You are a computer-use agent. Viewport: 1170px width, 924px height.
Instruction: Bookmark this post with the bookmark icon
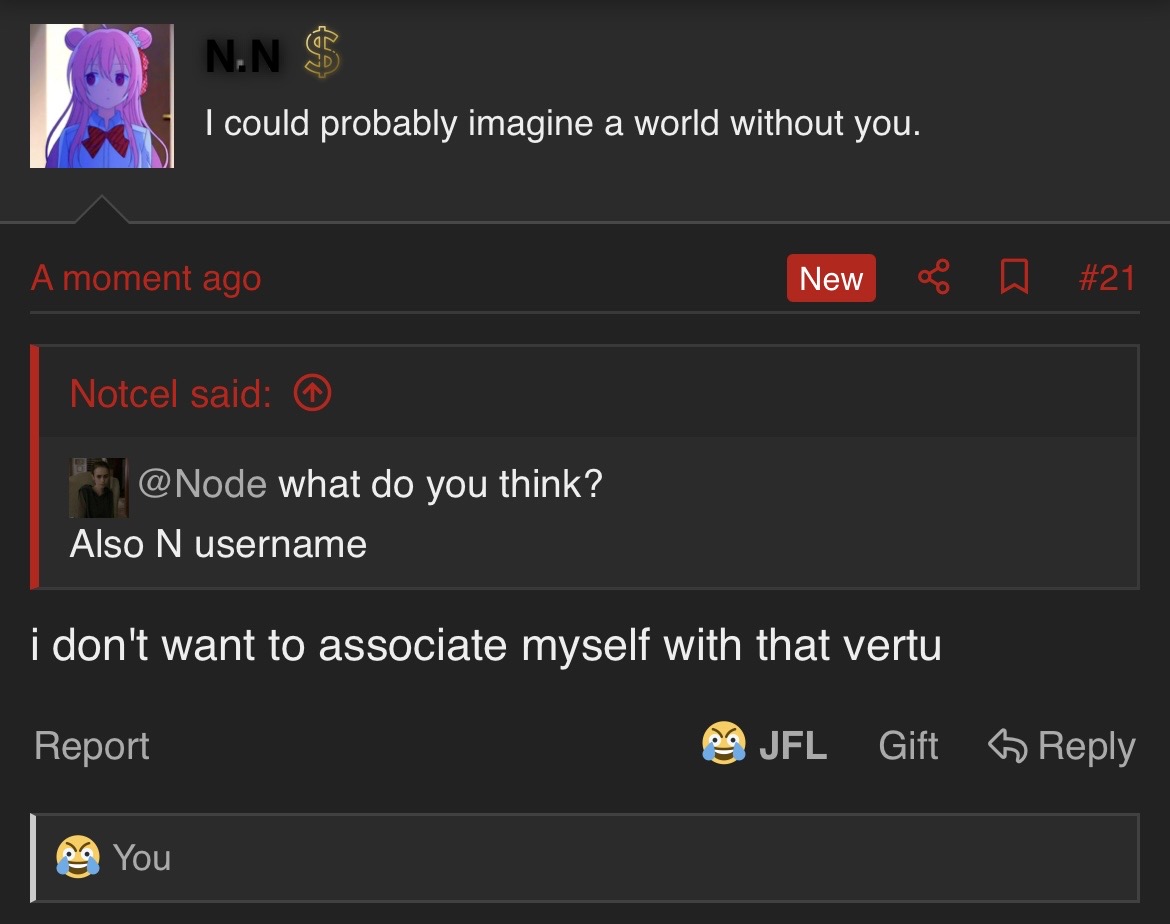(x=1014, y=278)
